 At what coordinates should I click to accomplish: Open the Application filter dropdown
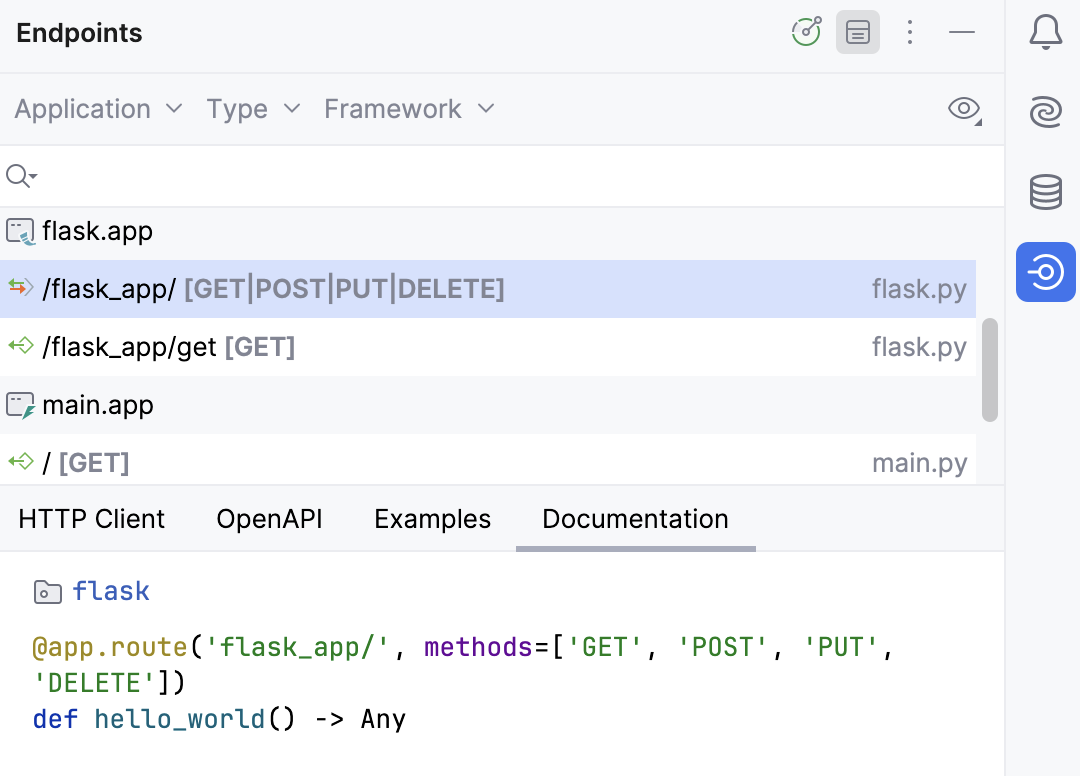tap(97, 109)
